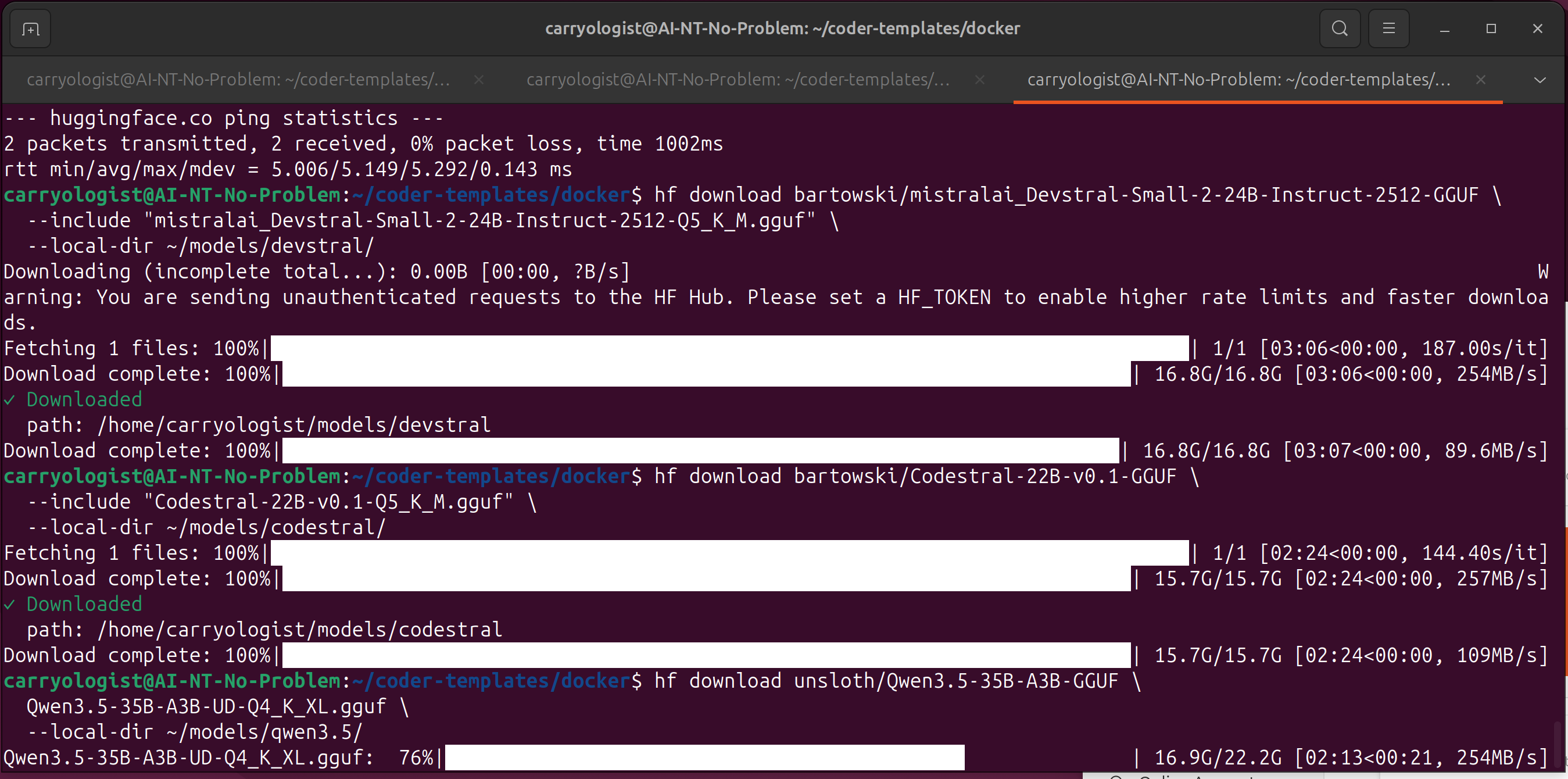
Task: Close the terminal window
Action: (x=1538, y=28)
